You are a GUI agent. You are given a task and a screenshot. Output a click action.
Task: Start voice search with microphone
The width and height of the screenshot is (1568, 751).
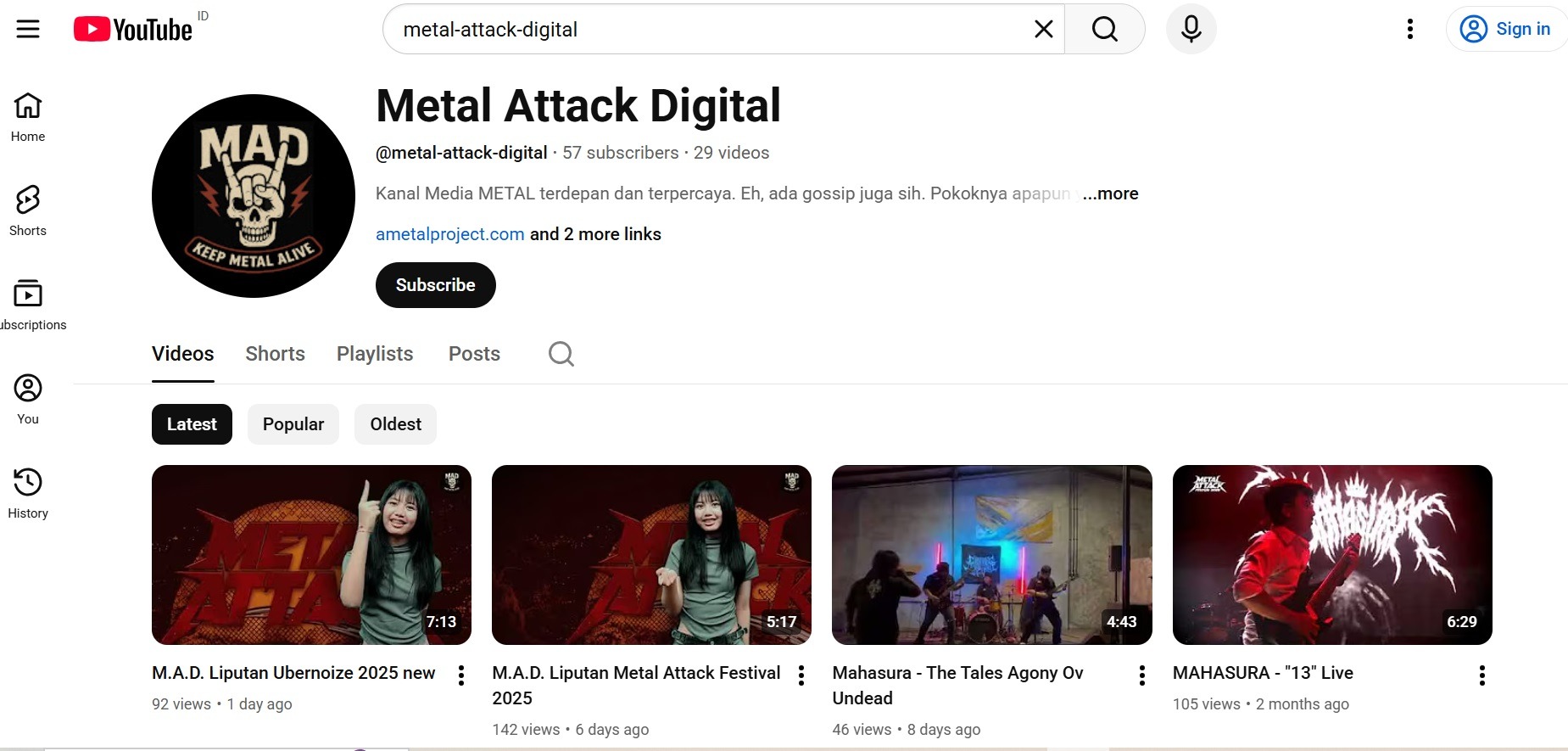pos(1191,29)
